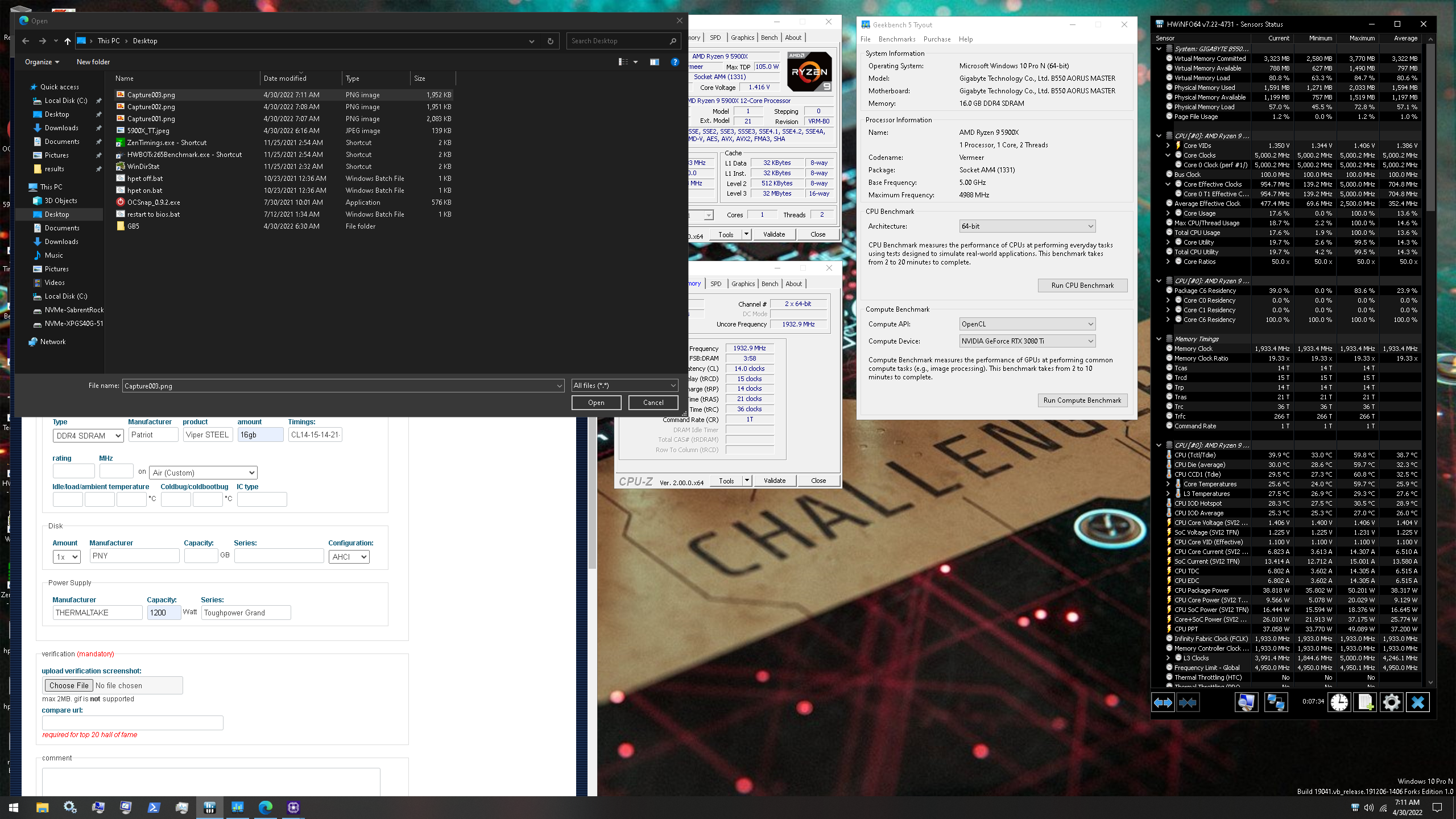
Task: Click search magnifier in Search Desktop box
Action: [x=673, y=41]
